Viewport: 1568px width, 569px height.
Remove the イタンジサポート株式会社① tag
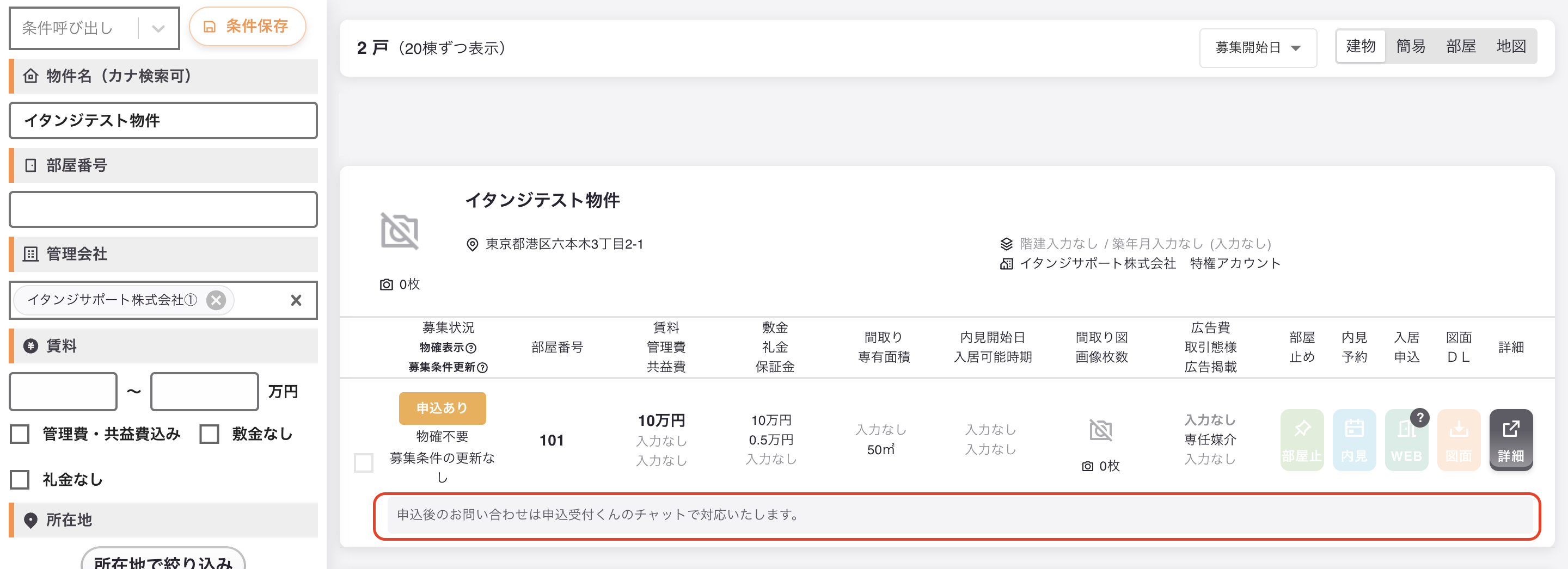(x=216, y=300)
